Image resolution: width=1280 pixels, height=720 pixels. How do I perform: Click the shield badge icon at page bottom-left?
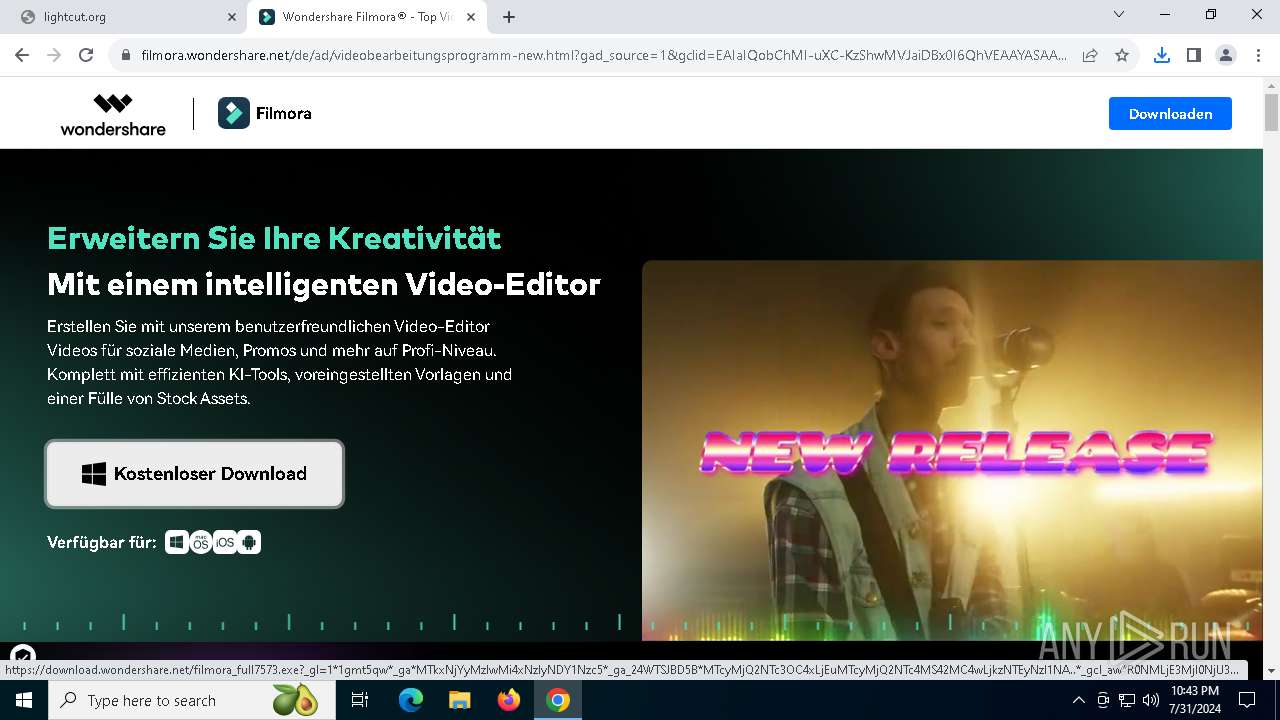[22, 656]
